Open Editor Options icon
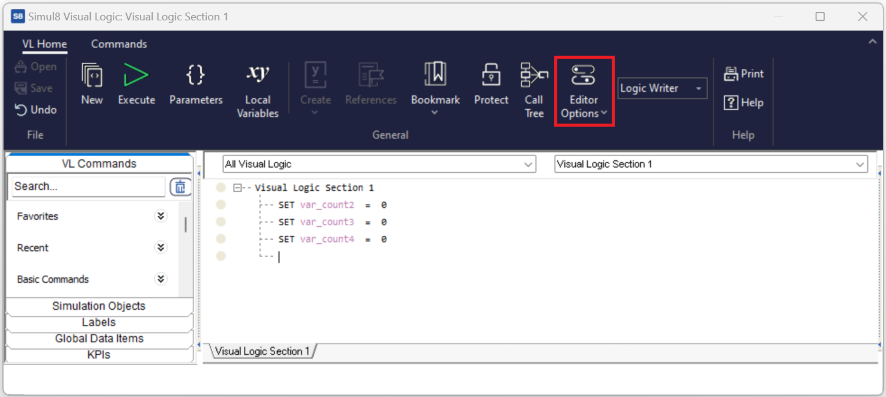The image size is (886, 397). [x=584, y=75]
